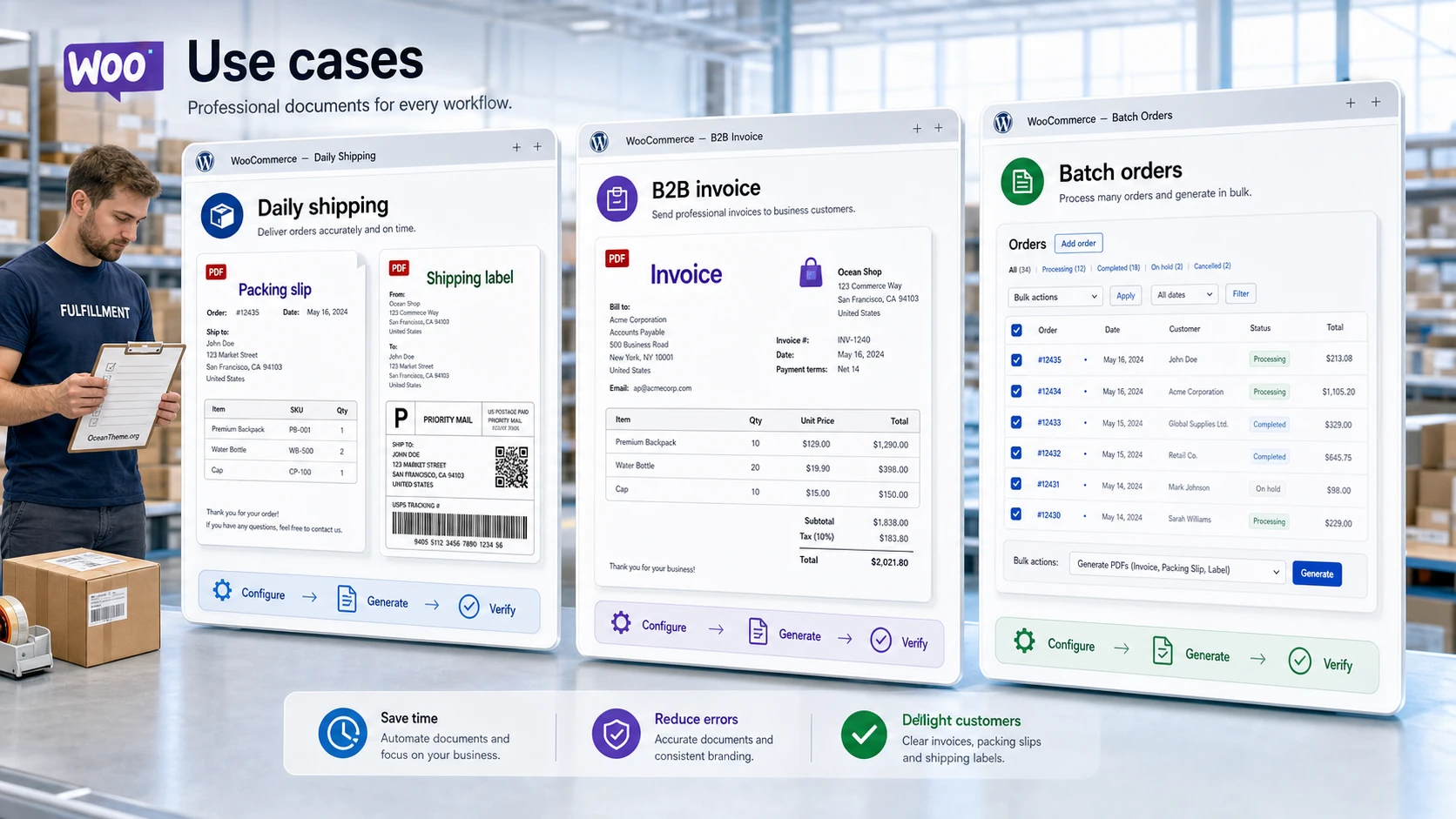Click the PDF badge on the Invoice document
The image size is (1456, 819).
coord(617,258)
